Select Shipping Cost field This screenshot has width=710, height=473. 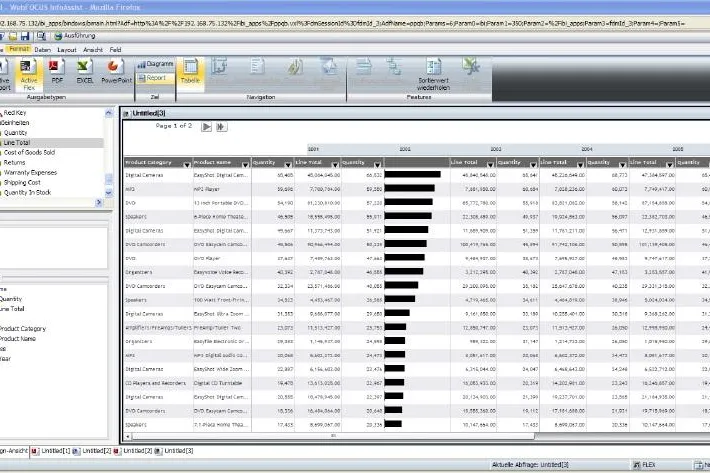22,182
